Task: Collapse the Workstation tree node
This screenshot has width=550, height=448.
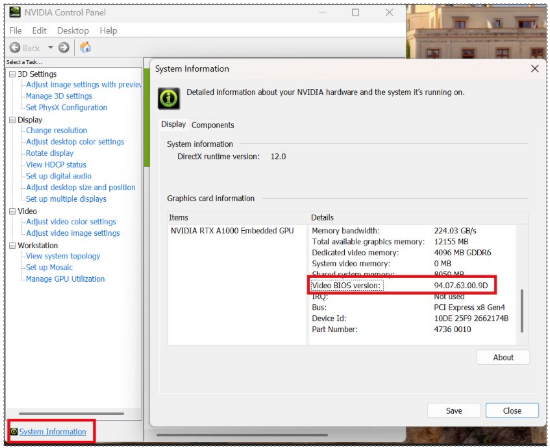Action: coord(13,245)
